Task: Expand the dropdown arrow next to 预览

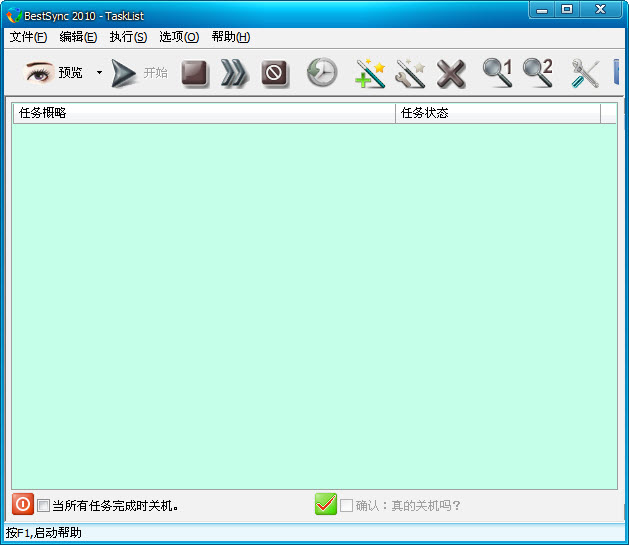Action: 99,73
